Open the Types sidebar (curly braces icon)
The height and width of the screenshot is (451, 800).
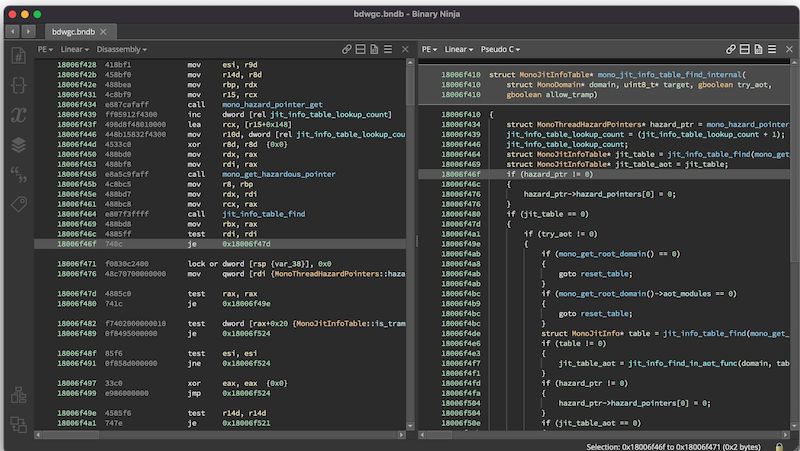(x=18, y=86)
